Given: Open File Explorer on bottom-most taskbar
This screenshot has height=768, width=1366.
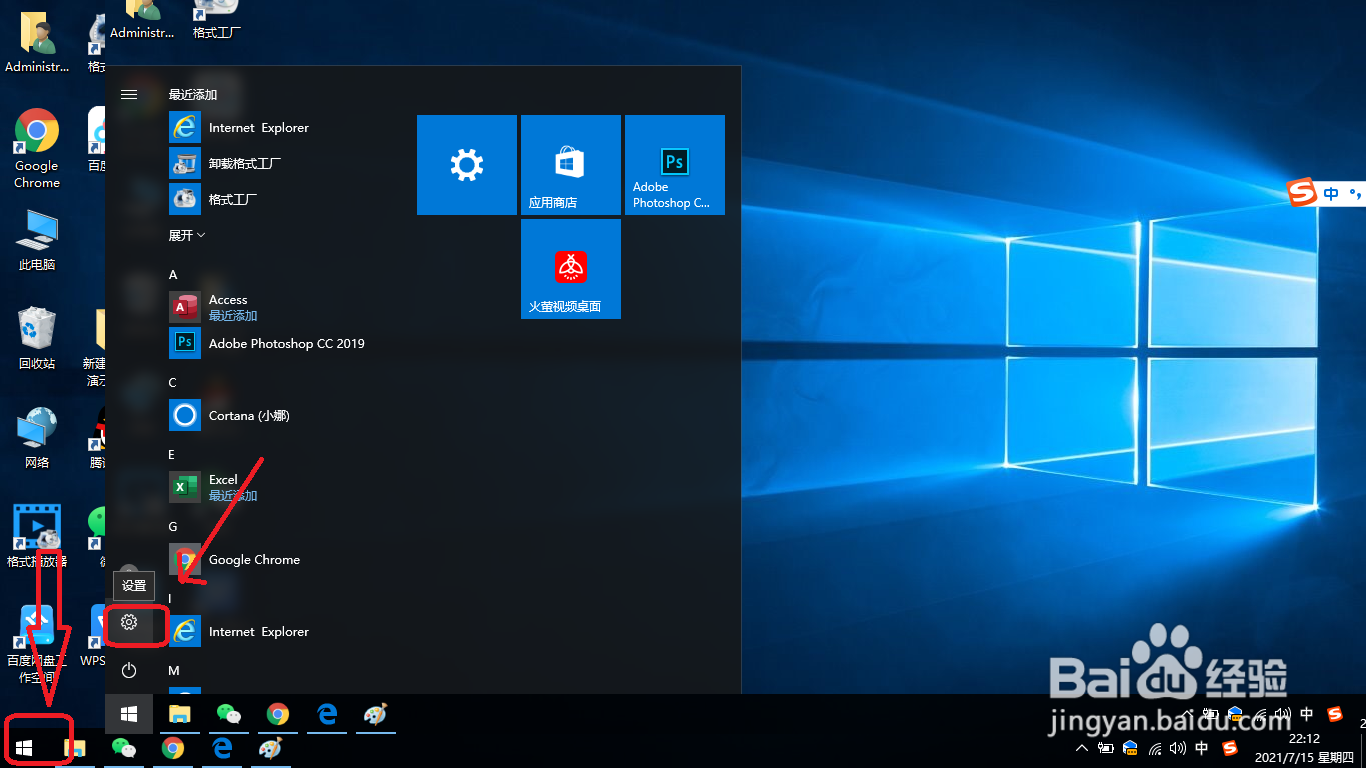Looking at the screenshot, I should [75, 748].
